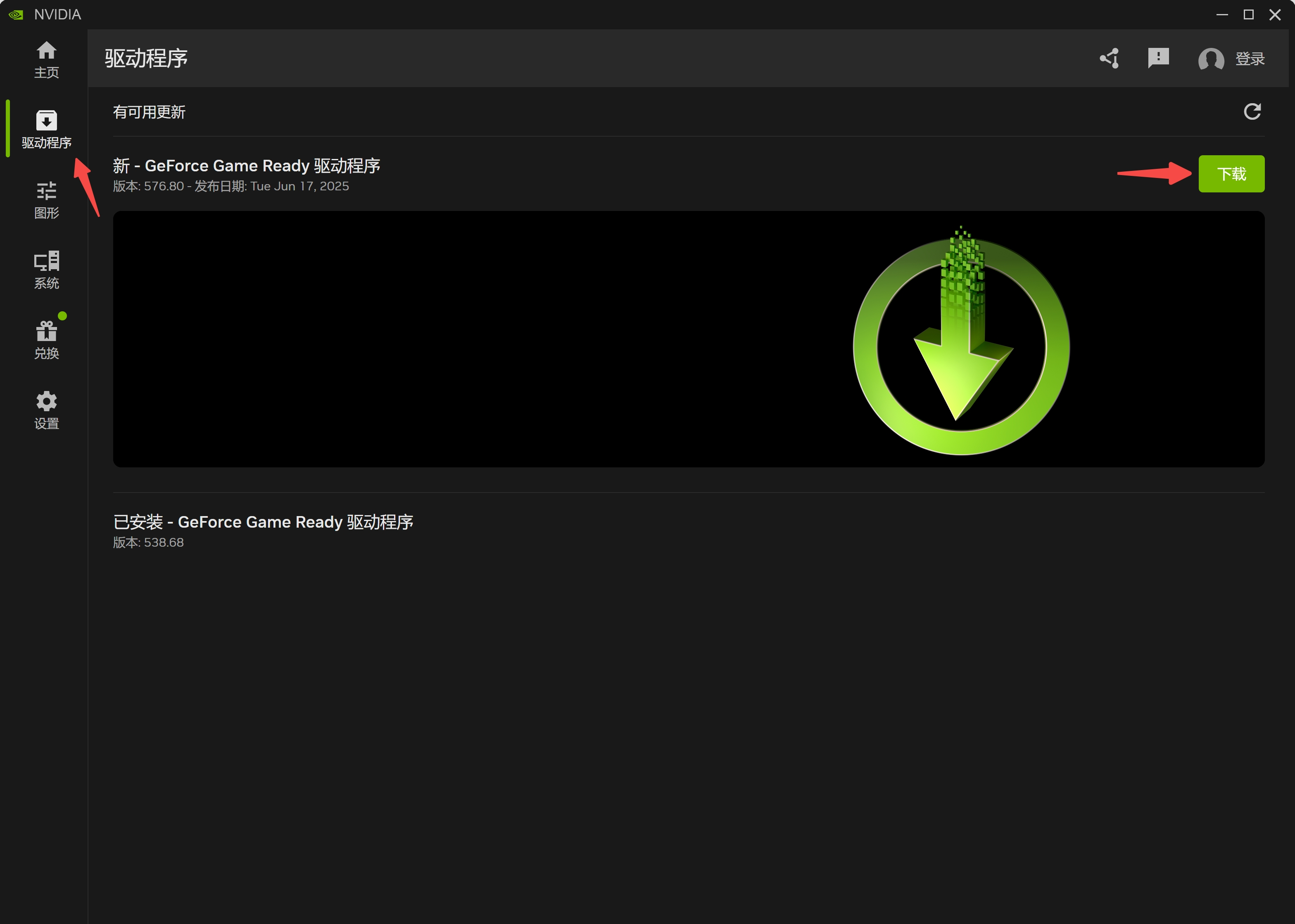
Task: Click the green download arrow banner image
Action: (x=689, y=339)
